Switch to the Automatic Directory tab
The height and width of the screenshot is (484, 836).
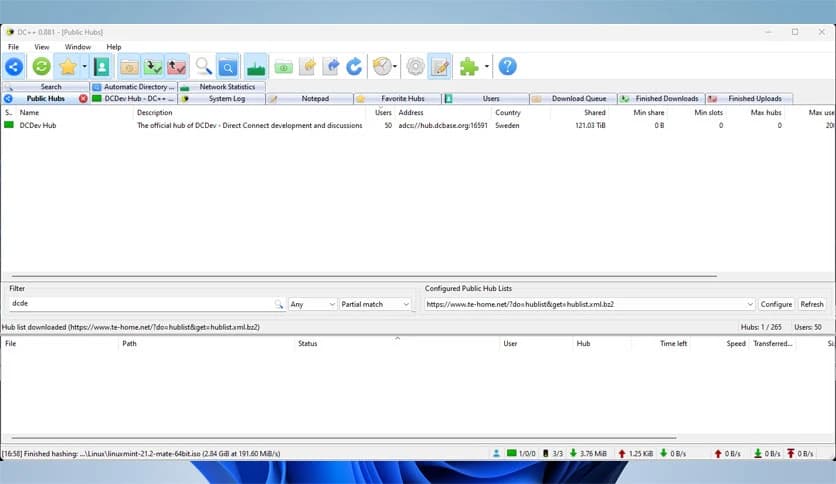133,87
